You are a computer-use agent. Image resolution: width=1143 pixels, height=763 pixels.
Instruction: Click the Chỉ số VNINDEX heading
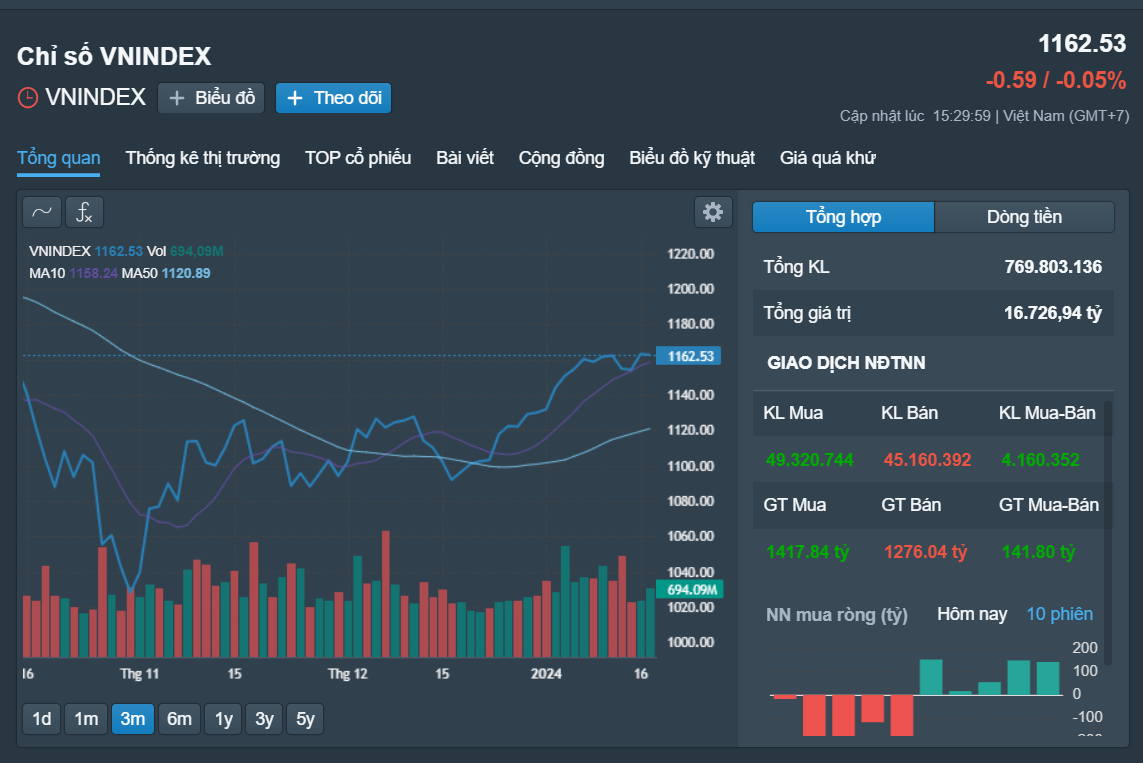coord(114,56)
